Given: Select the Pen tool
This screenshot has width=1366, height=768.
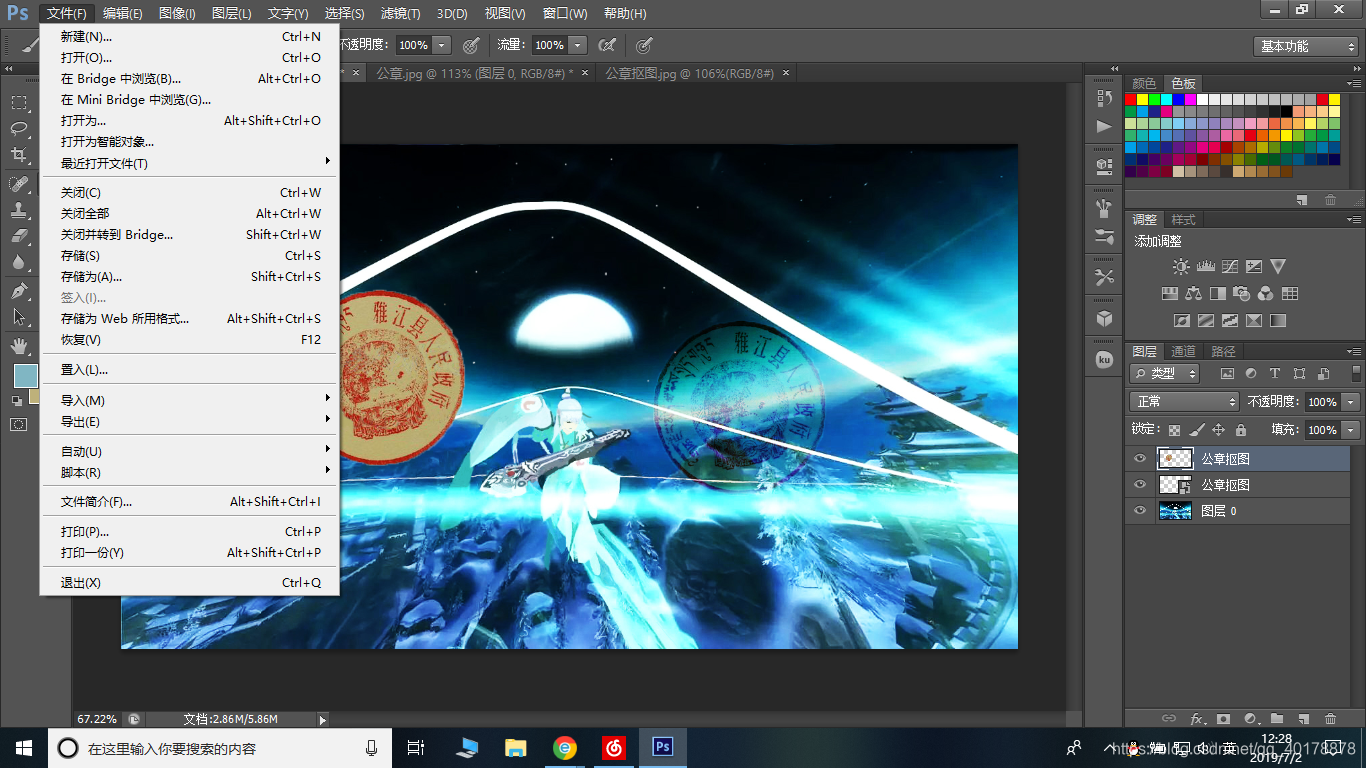Looking at the screenshot, I should [19, 291].
